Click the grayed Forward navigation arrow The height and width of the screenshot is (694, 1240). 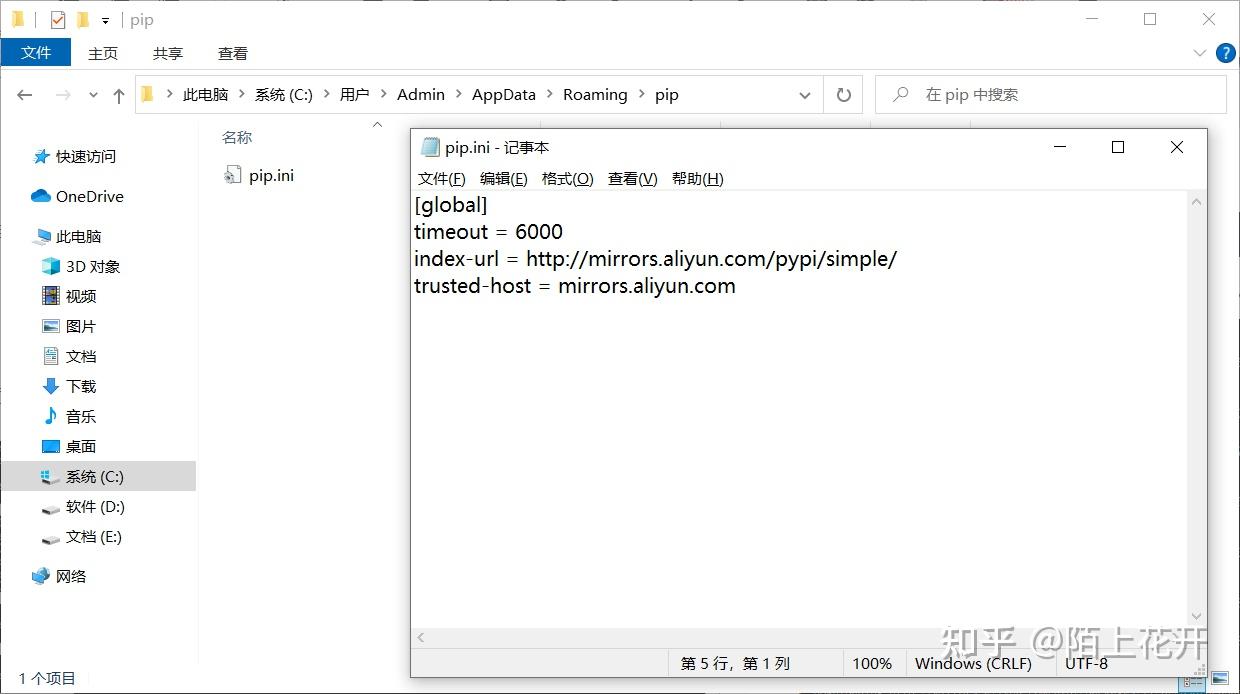click(x=58, y=94)
